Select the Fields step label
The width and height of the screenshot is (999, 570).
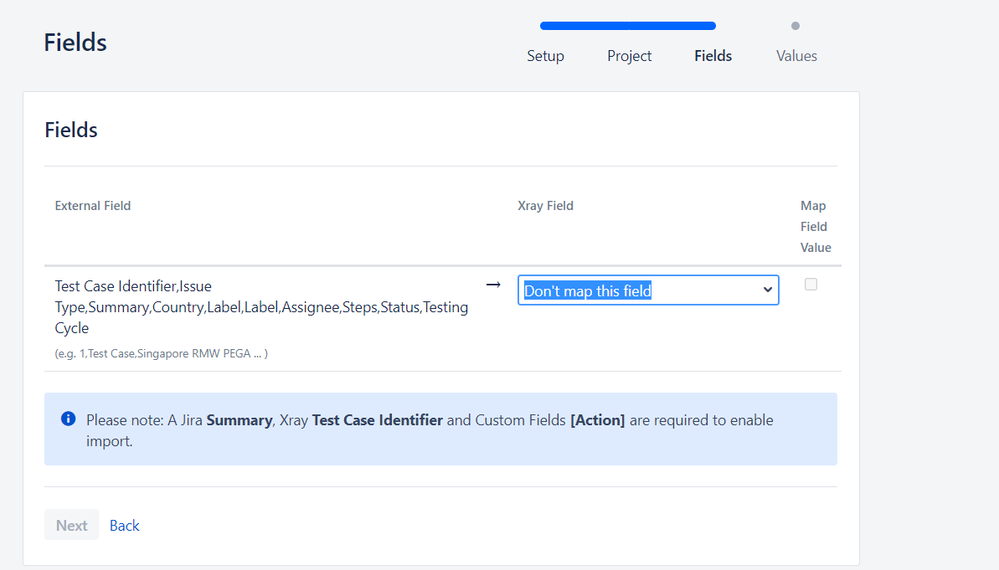[713, 56]
